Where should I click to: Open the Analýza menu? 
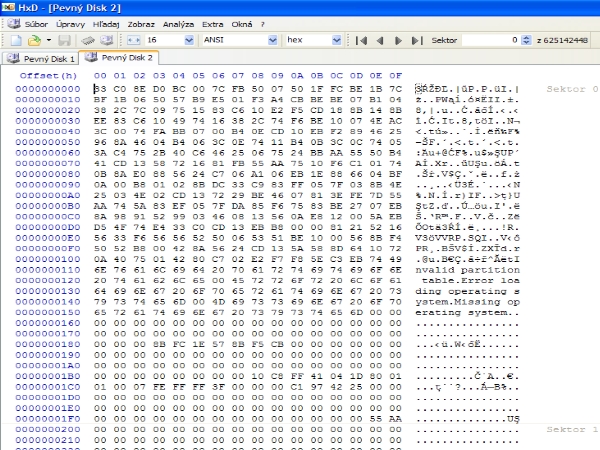coord(178,24)
